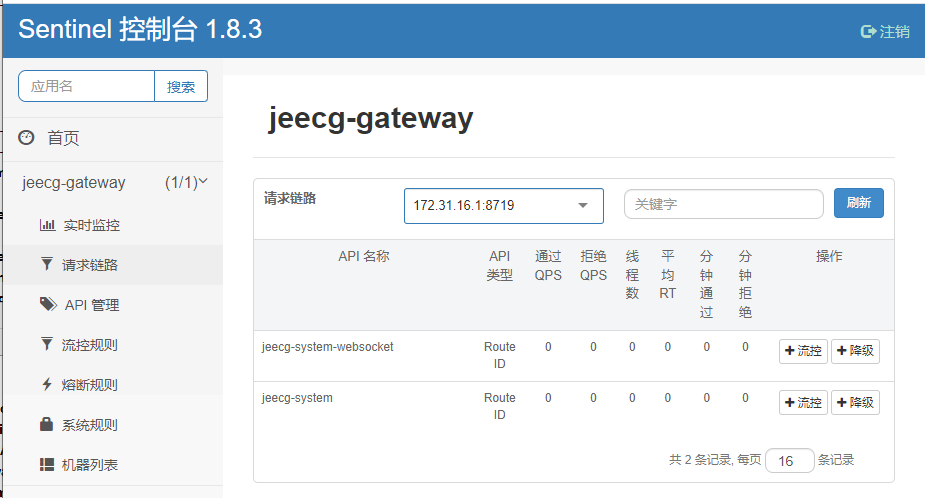Click the bar chart icon for 实时监控

pyautogui.click(x=47, y=225)
